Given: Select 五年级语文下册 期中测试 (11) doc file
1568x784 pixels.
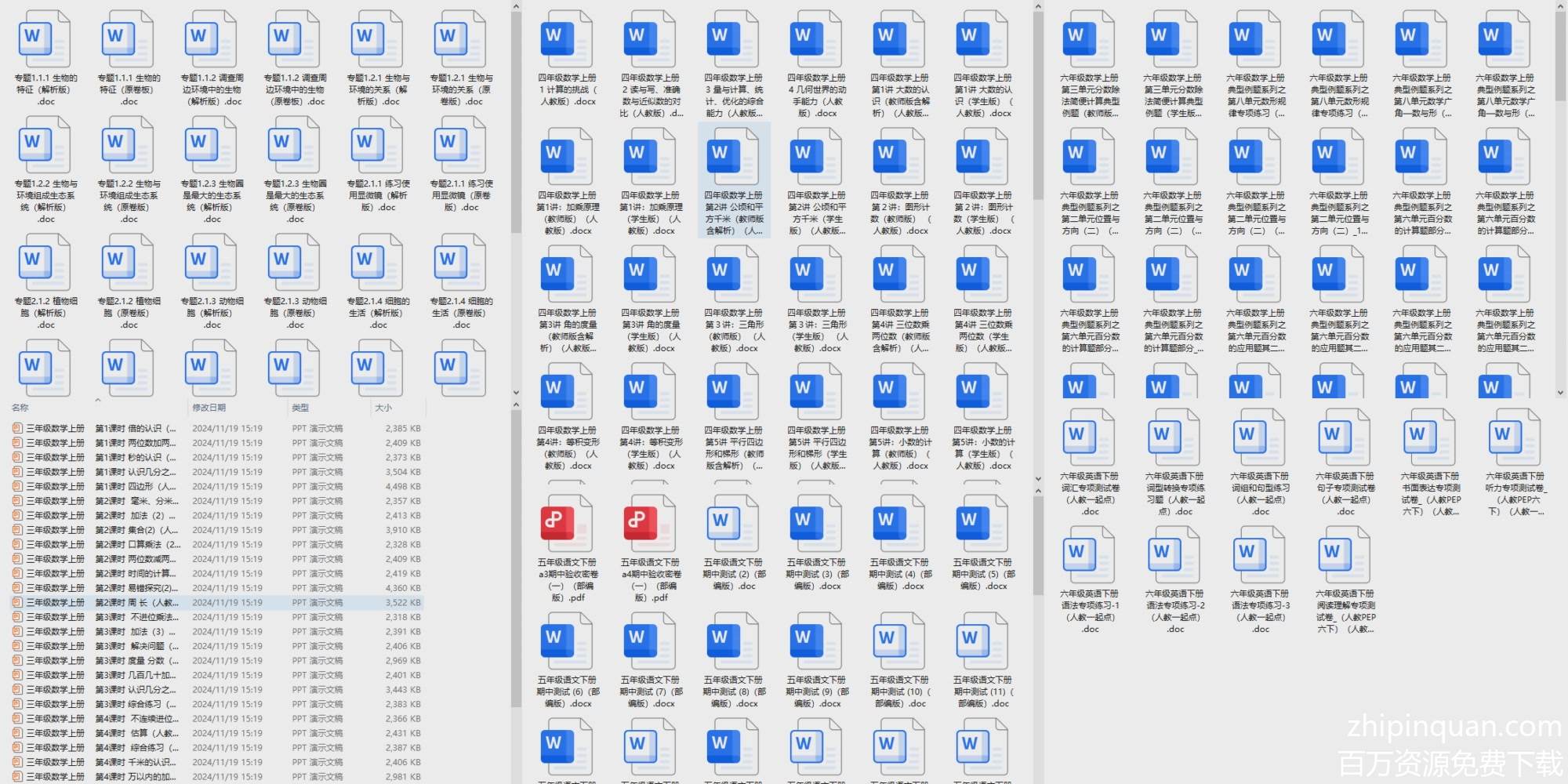Looking at the screenshot, I should click(x=983, y=661).
